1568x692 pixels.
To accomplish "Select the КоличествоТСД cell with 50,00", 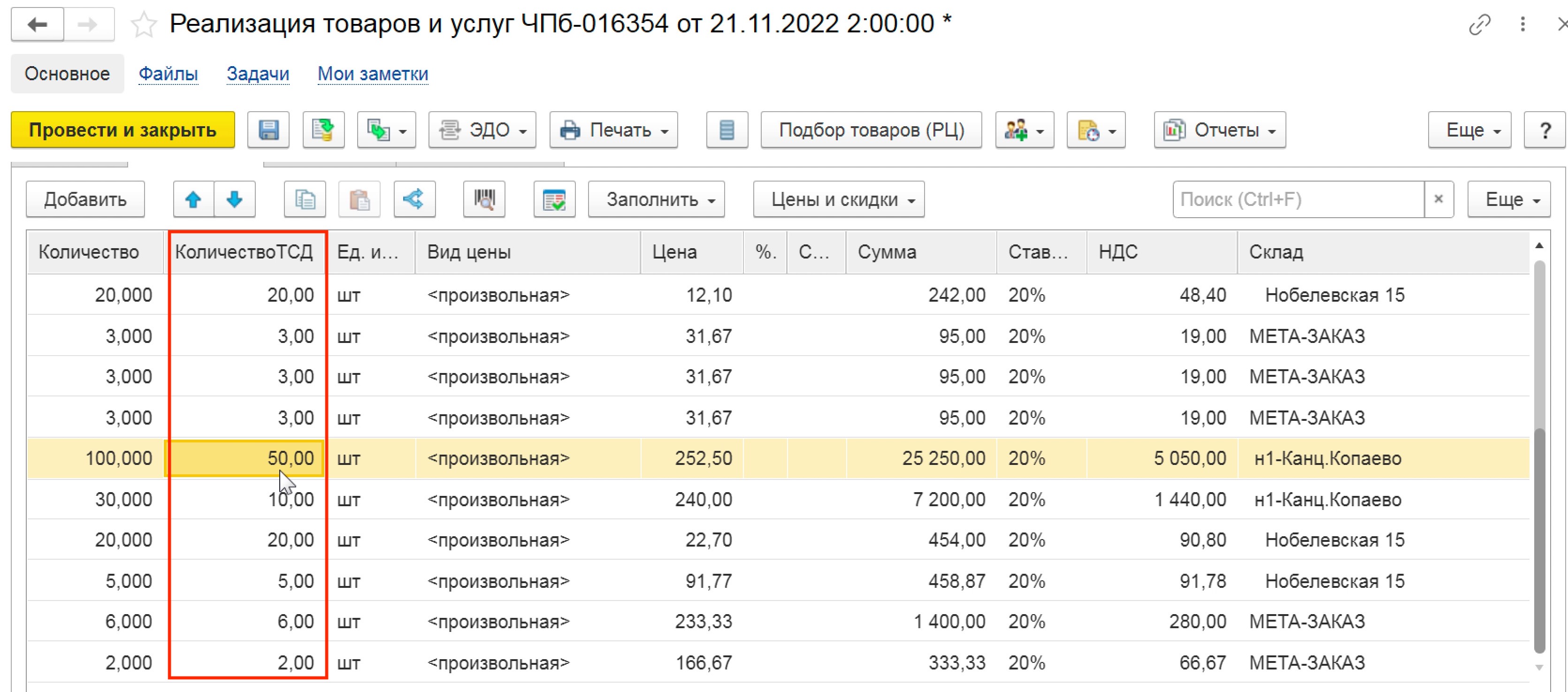I will (x=244, y=458).
